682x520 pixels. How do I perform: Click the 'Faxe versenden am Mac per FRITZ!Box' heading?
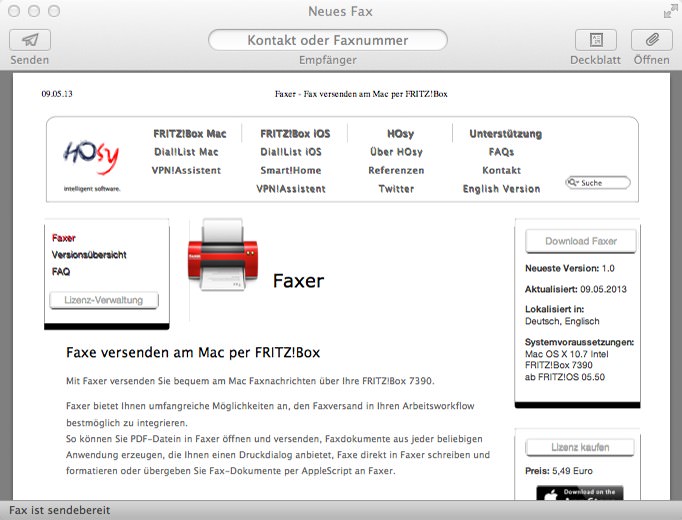pyautogui.click(x=193, y=352)
